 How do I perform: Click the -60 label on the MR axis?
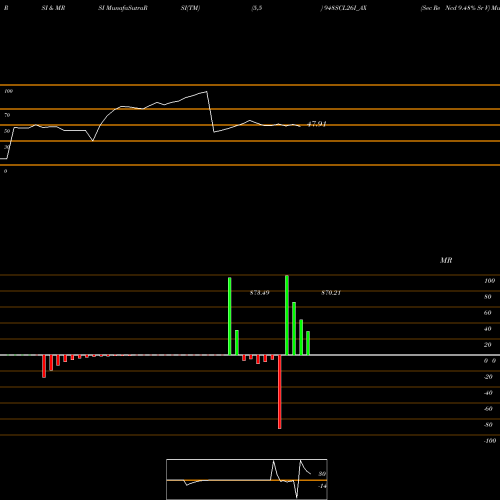click(x=488, y=409)
